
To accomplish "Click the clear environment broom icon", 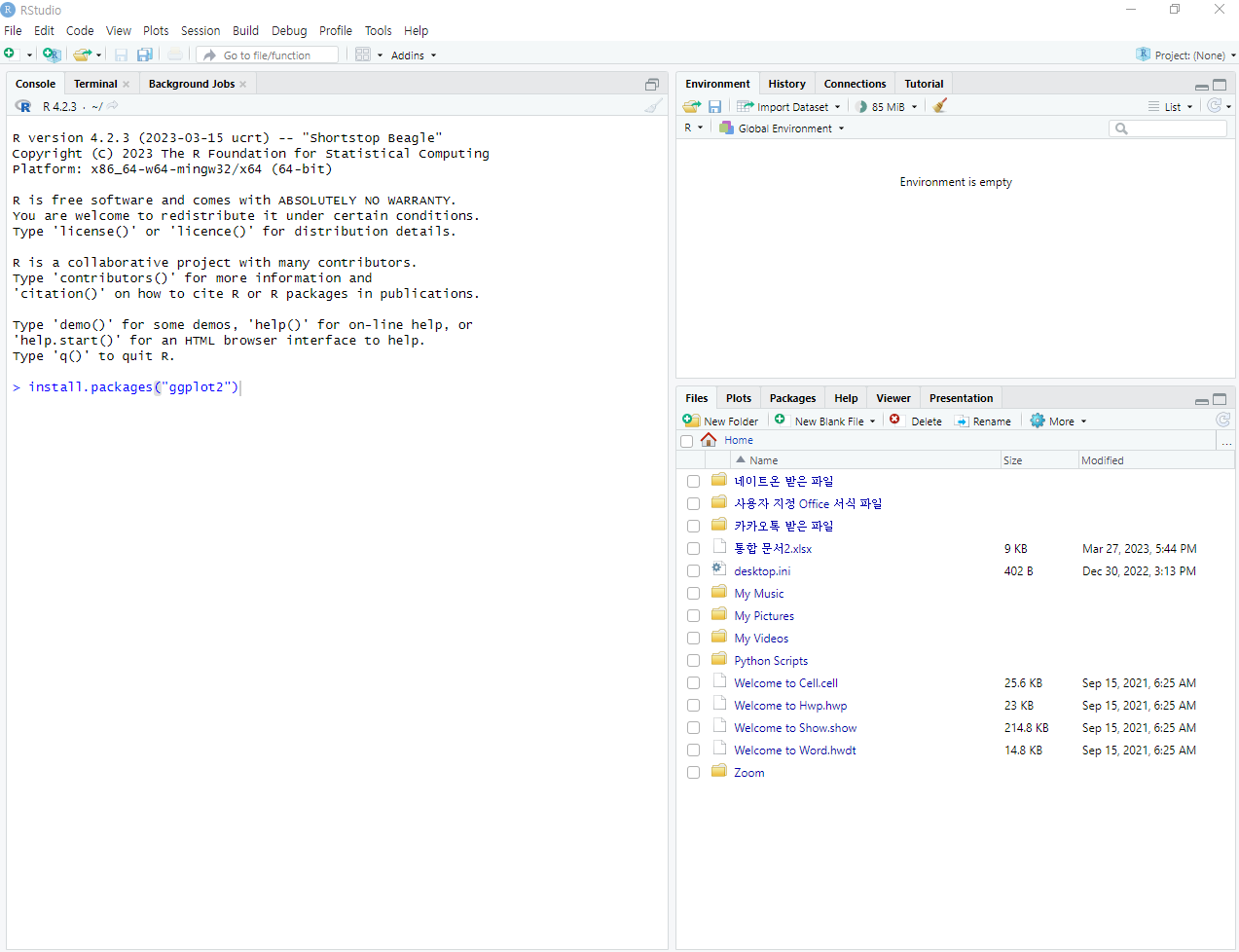I will point(939,106).
